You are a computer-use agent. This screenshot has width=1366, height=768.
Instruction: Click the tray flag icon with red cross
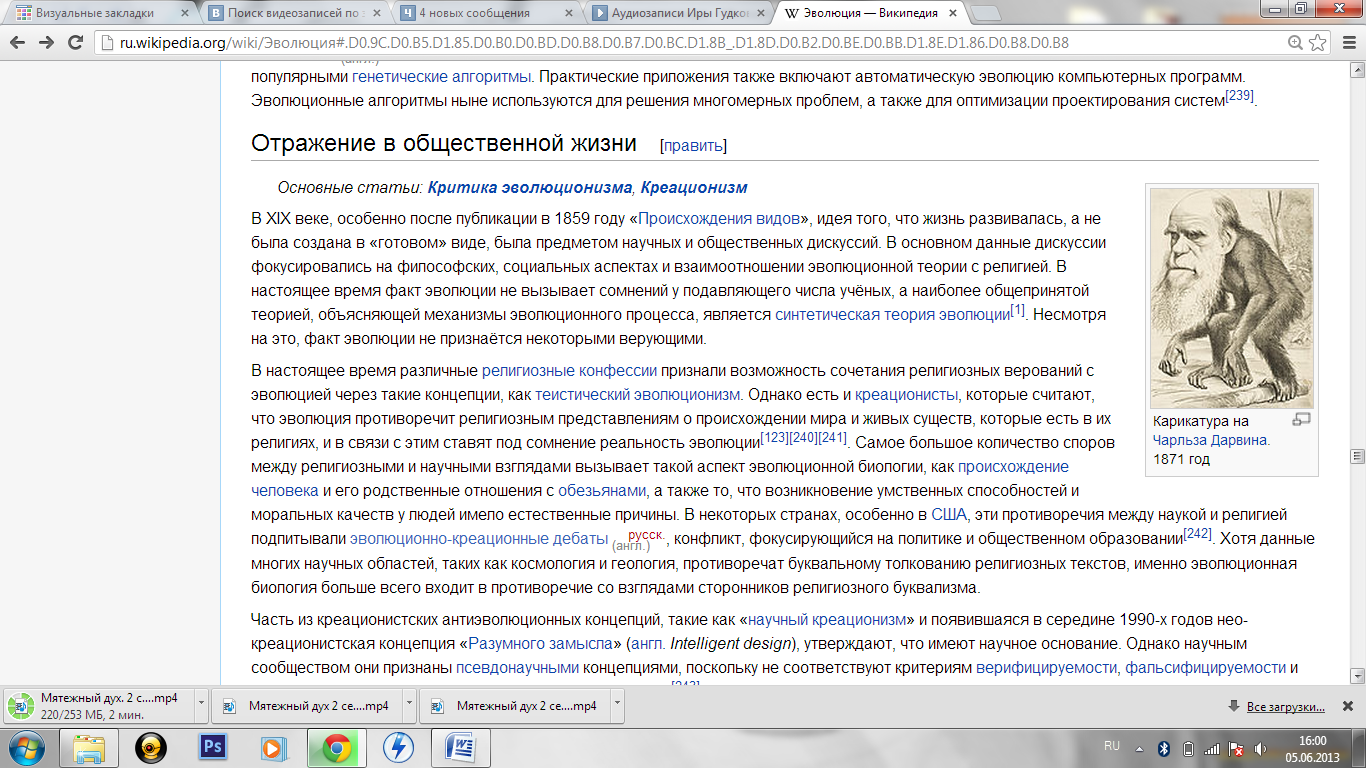tap(1236, 748)
